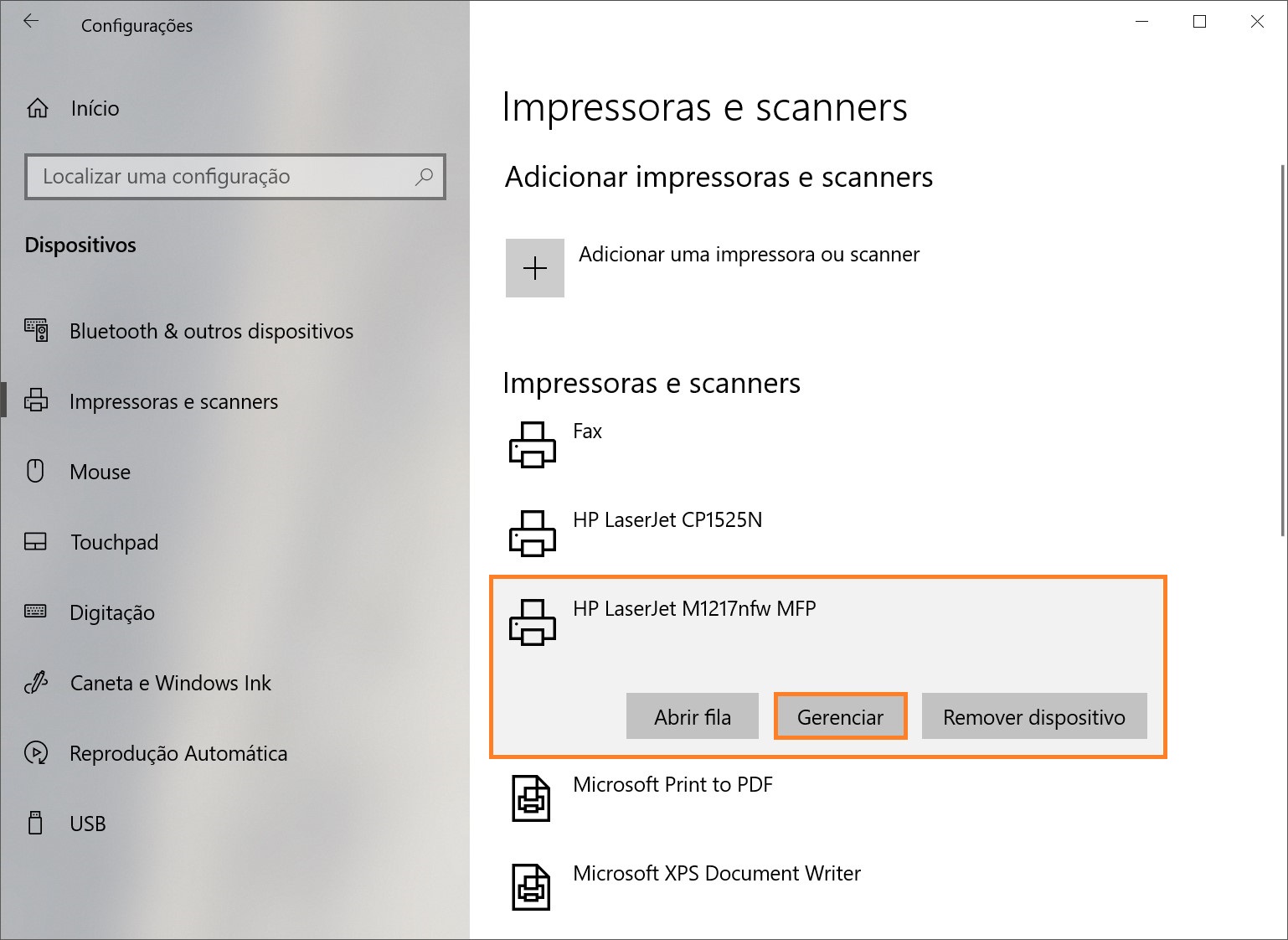Click the Bluetooth & outros dispositivos icon
Image resolution: width=1288 pixels, height=940 pixels.
click(36, 331)
